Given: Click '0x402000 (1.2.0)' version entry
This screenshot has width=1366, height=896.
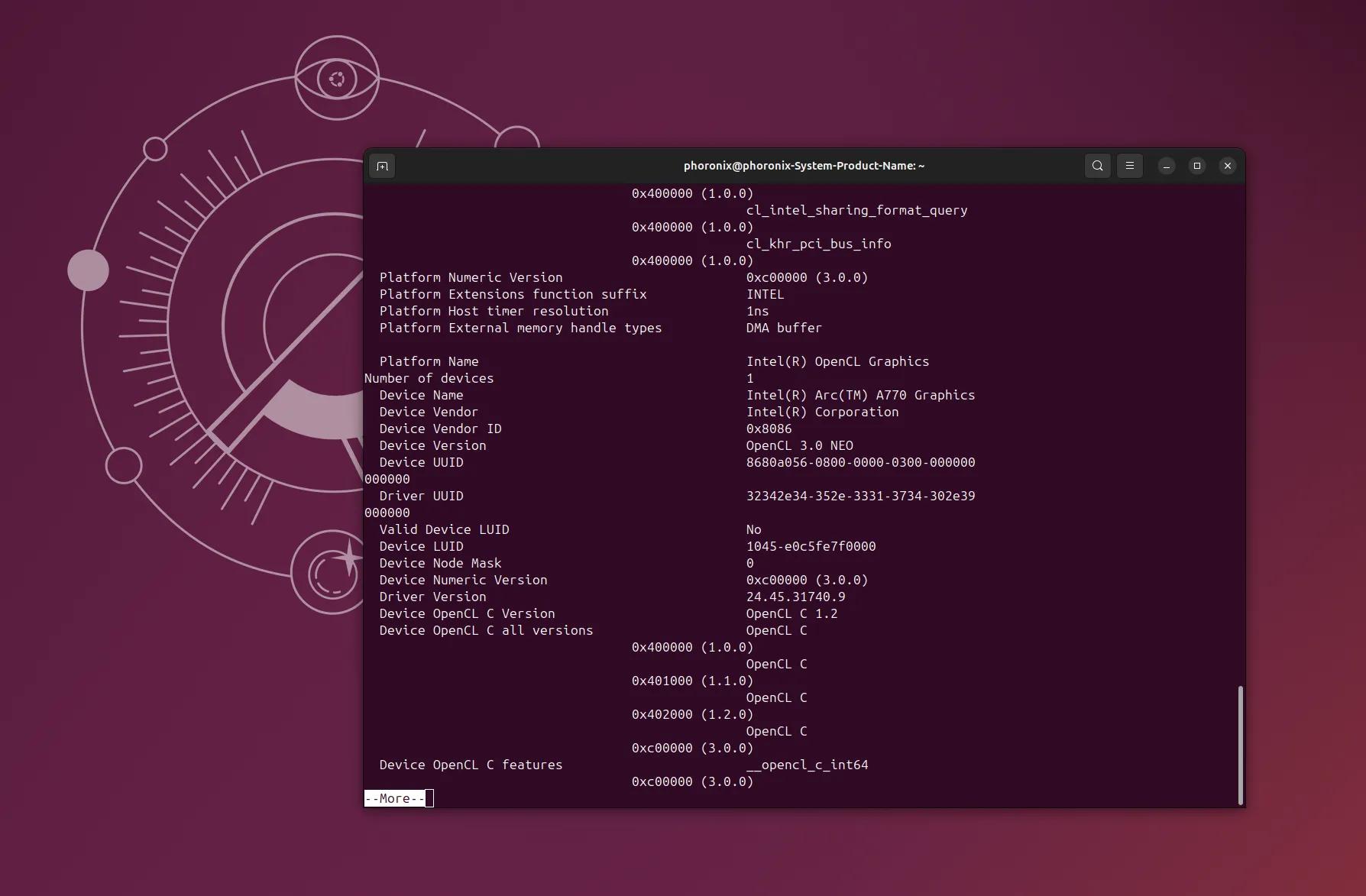Looking at the screenshot, I should [692, 714].
